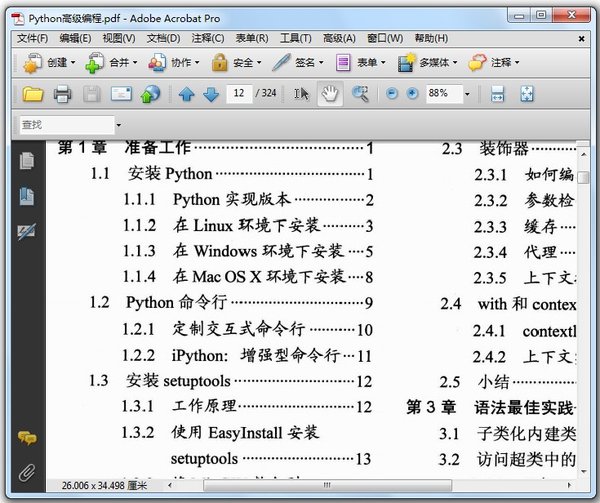Image resolution: width=600 pixels, height=503 pixels.
Task: Click the '1.2.1 定制交互式命令行' entry
Action: (x=248, y=329)
